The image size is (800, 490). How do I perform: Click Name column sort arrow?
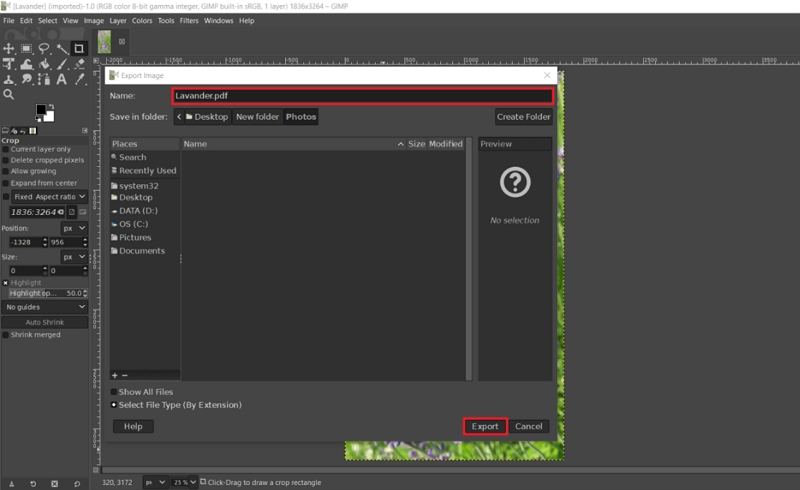click(401, 144)
